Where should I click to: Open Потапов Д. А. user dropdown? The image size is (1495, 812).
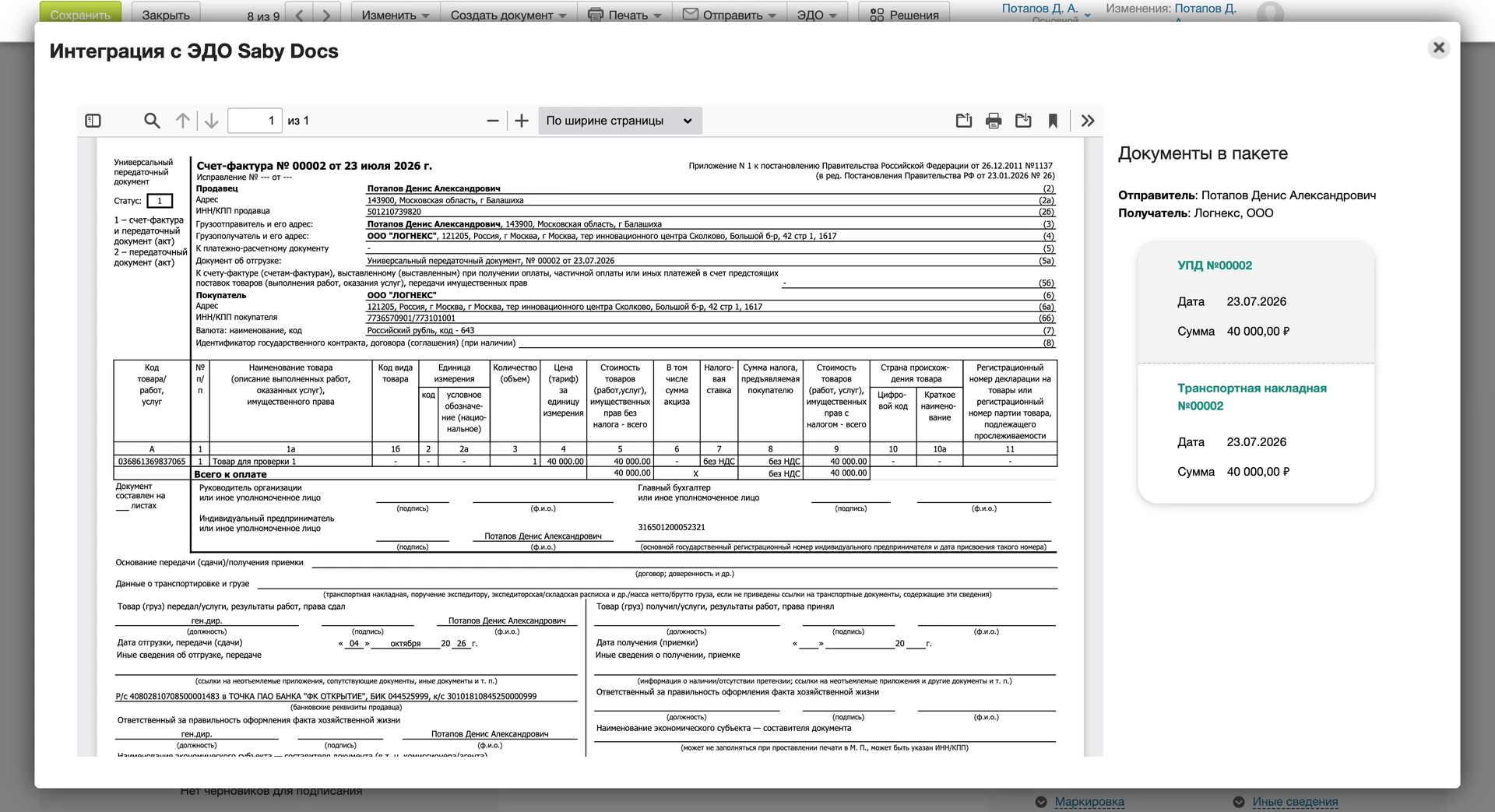1046,10
